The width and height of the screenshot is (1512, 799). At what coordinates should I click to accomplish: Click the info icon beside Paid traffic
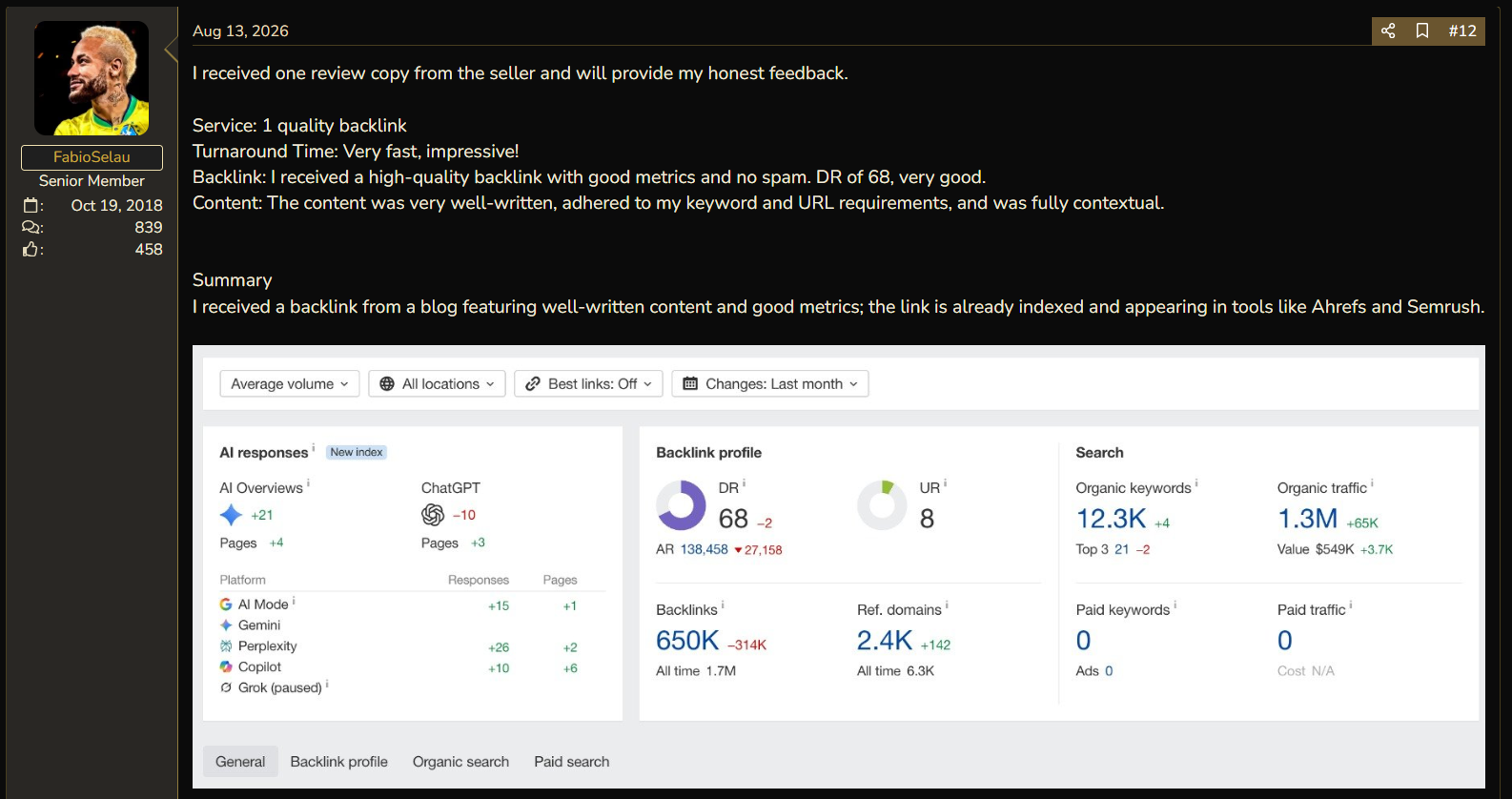point(1351,605)
